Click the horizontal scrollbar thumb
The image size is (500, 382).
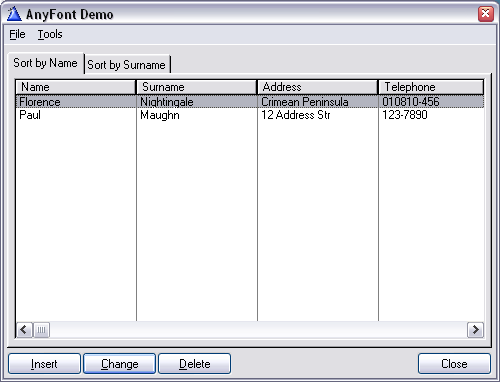click(41, 330)
